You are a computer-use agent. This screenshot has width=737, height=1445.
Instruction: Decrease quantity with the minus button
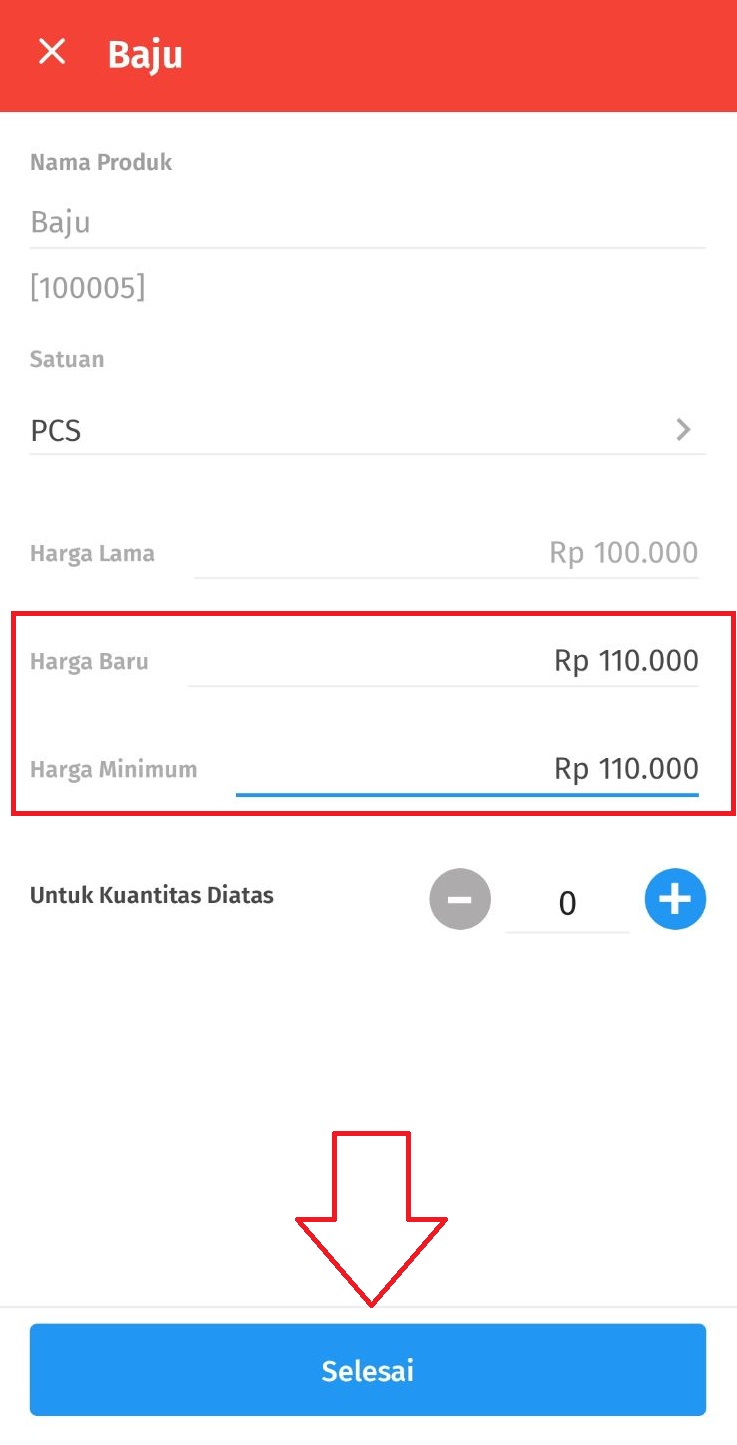click(x=460, y=899)
